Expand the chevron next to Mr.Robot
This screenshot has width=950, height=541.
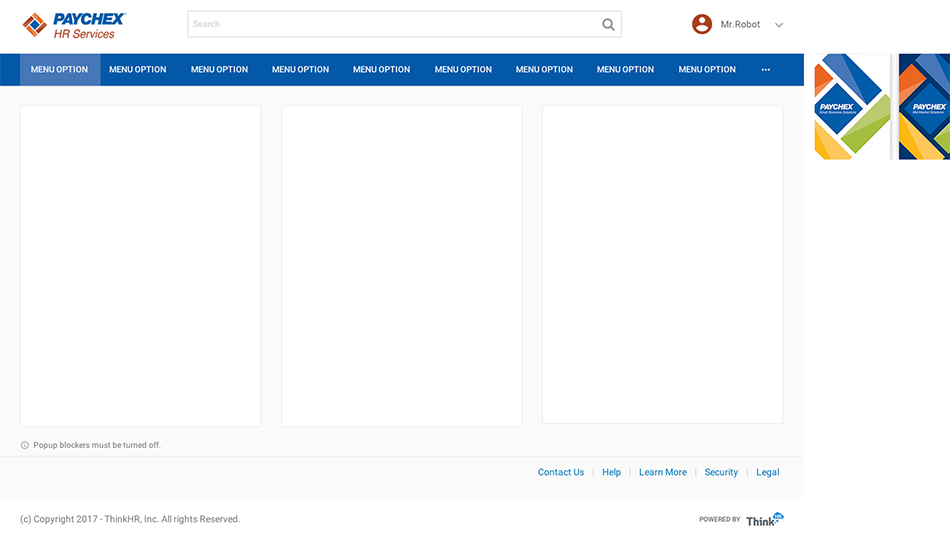click(779, 25)
